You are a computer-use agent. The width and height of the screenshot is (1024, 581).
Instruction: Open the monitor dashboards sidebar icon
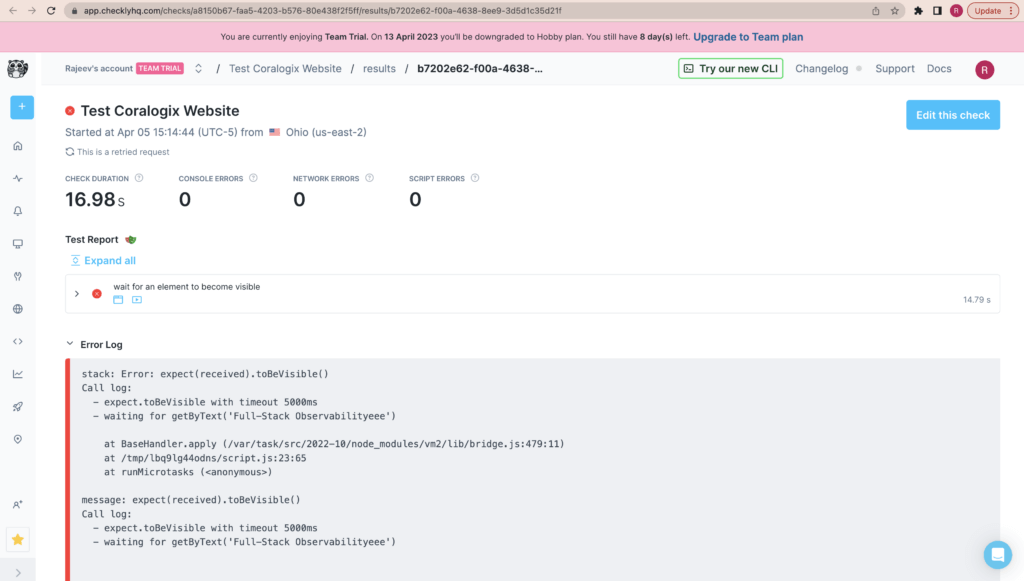tap(18, 243)
